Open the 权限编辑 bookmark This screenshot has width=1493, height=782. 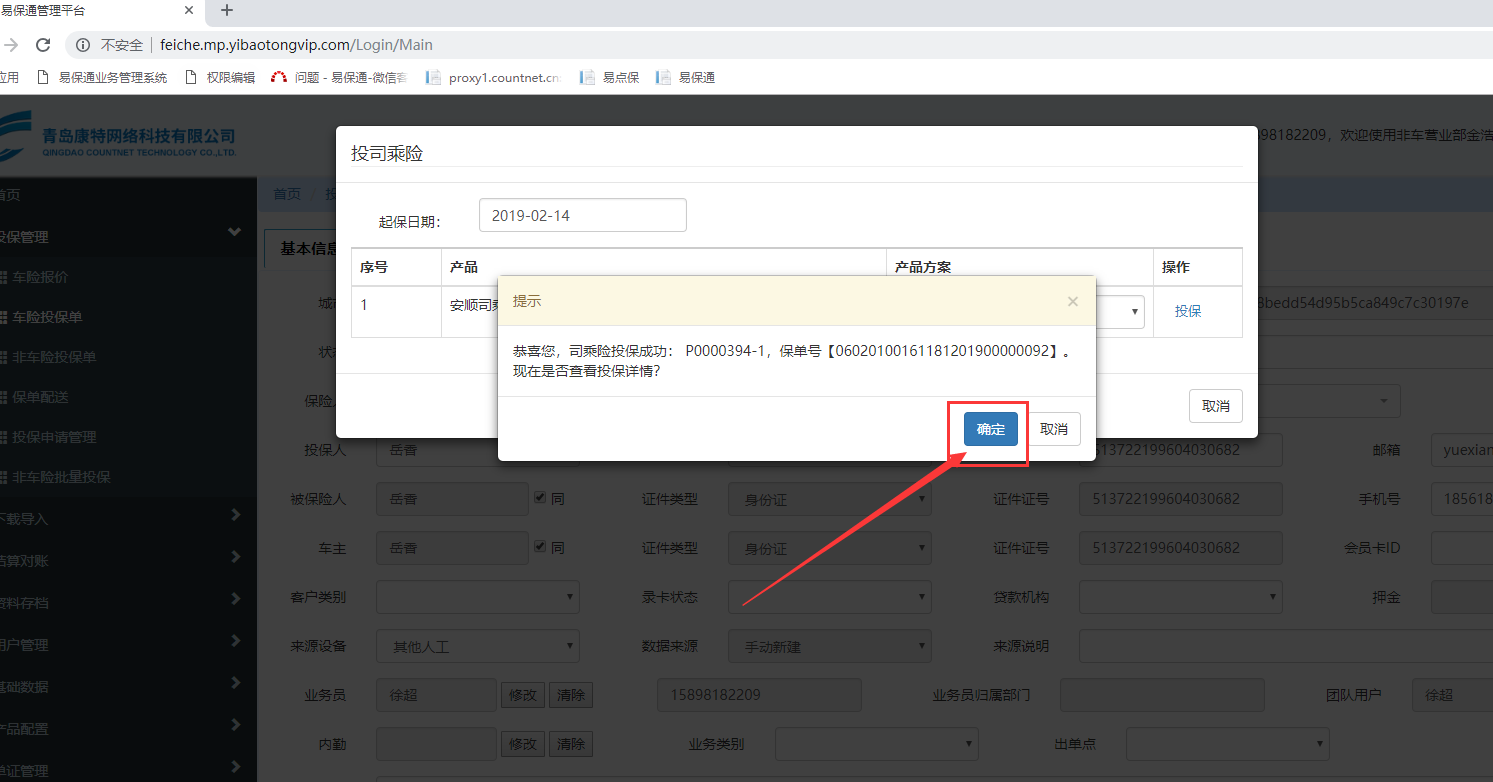click(x=220, y=77)
